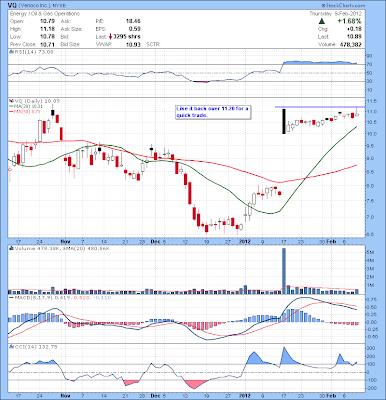386x400 pixels.
Task: Click the 300 label on CCI axis
Action: coord(371,348)
